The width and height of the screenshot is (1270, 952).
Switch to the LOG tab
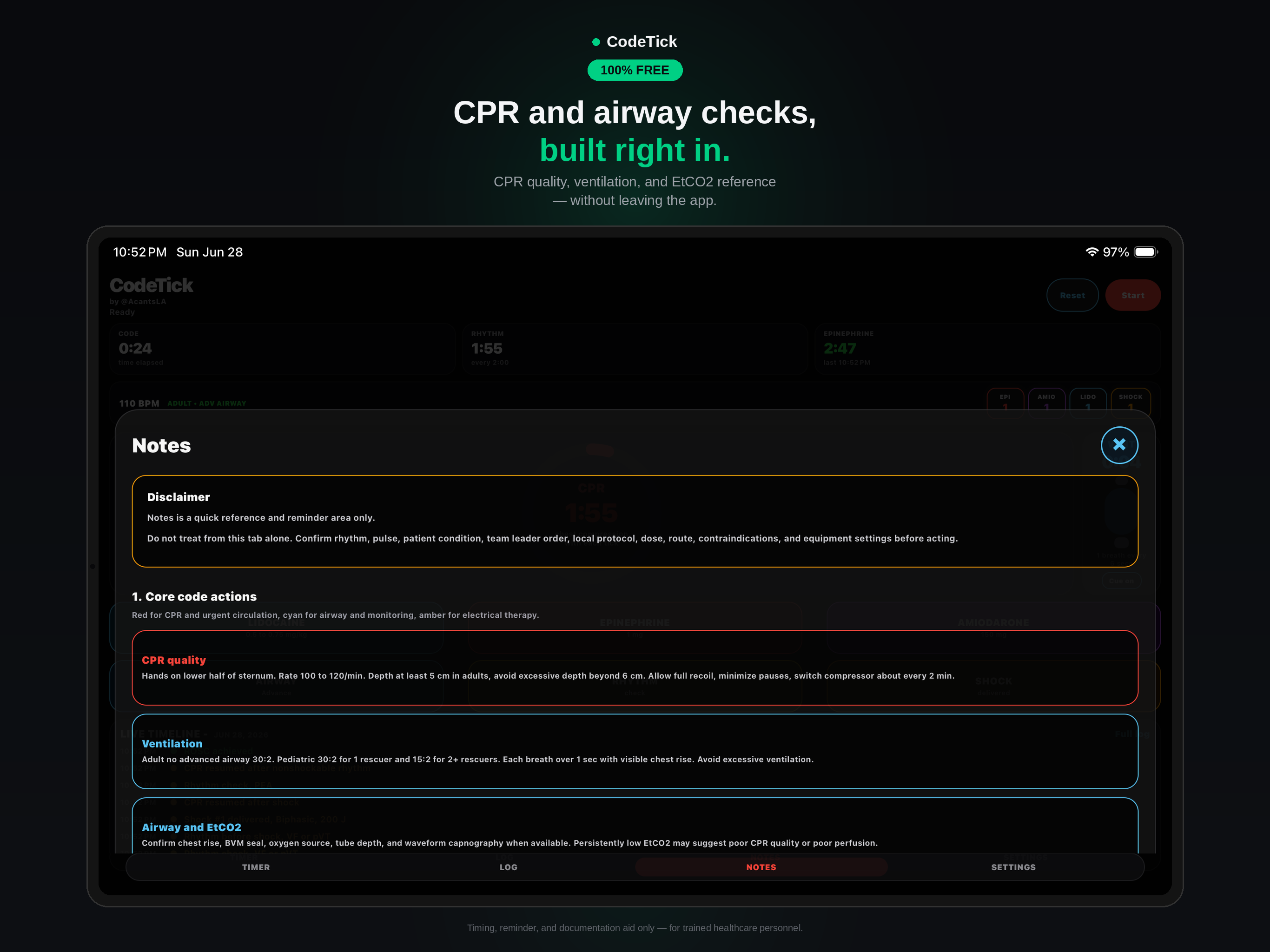click(508, 867)
